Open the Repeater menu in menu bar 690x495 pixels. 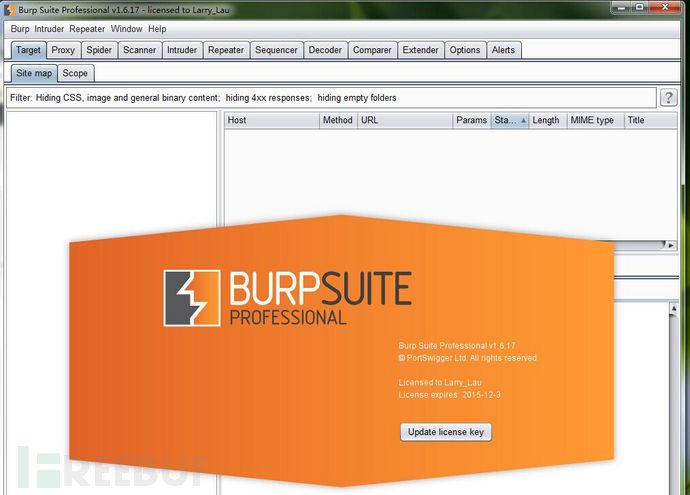pos(87,29)
